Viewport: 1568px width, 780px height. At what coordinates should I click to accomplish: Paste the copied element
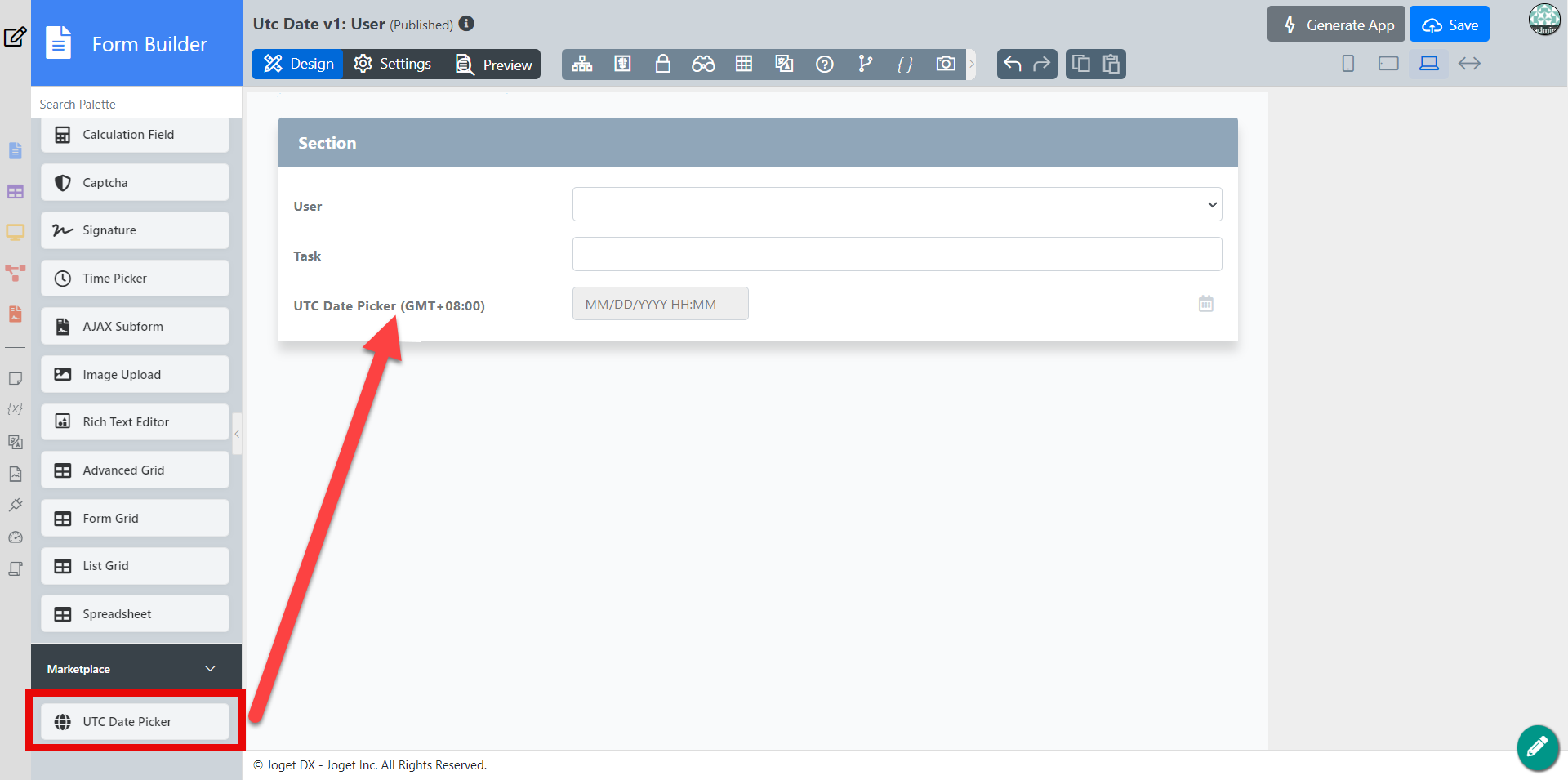pyautogui.click(x=1111, y=64)
